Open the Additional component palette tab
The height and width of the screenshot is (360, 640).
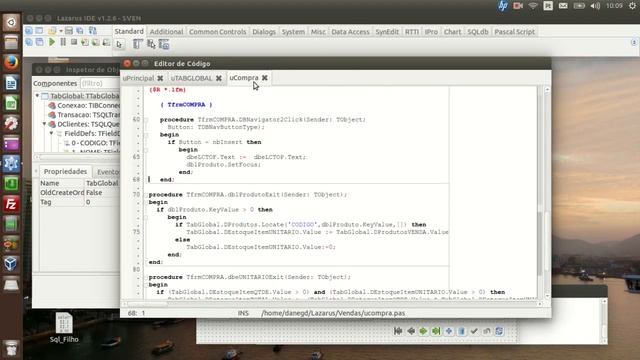tap(166, 31)
